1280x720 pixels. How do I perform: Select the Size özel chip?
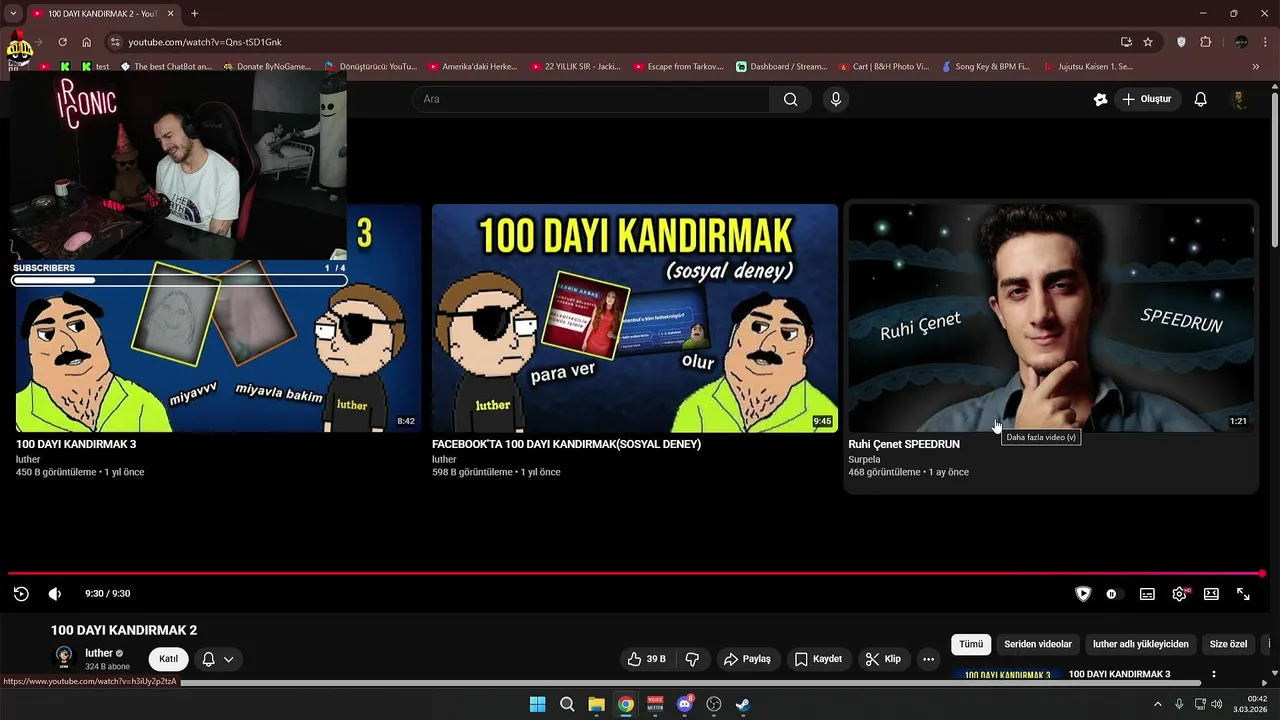point(1228,644)
